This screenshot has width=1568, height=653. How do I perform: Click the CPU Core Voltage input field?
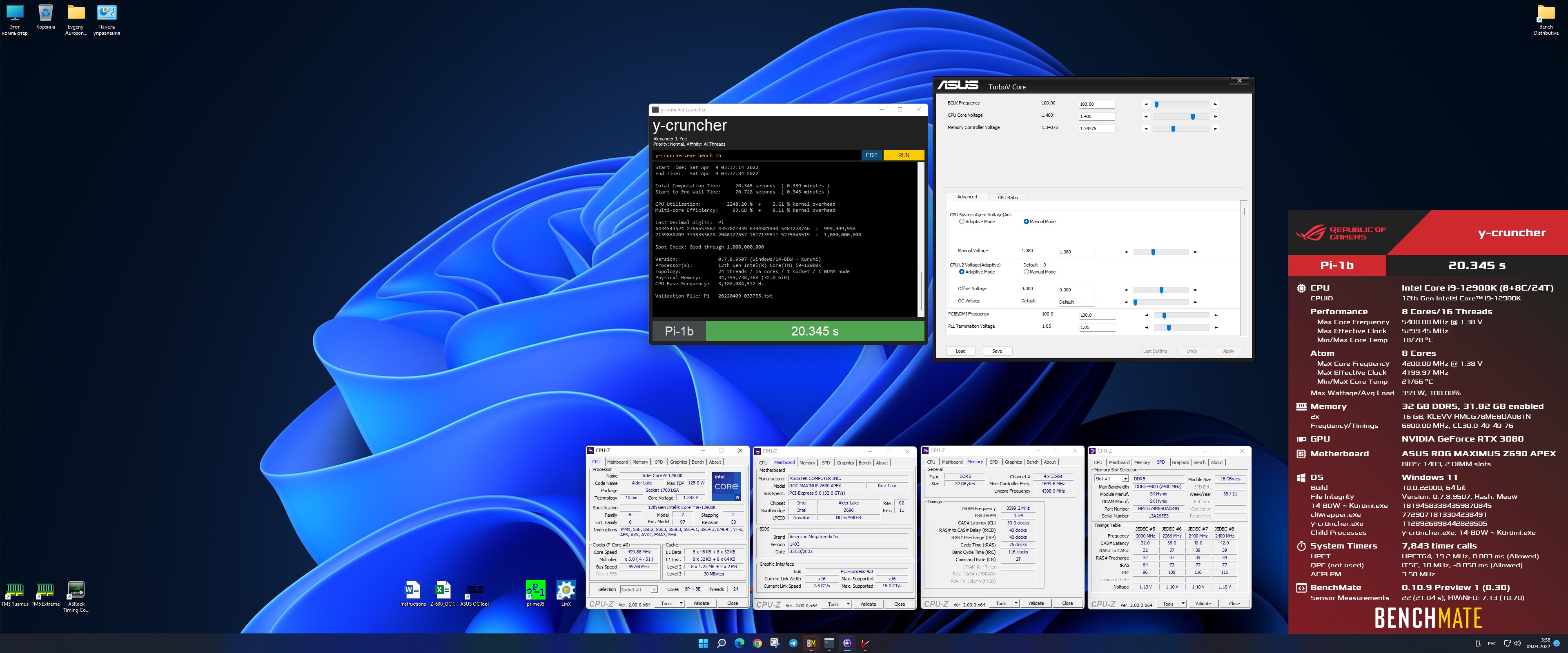(x=1097, y=116)
